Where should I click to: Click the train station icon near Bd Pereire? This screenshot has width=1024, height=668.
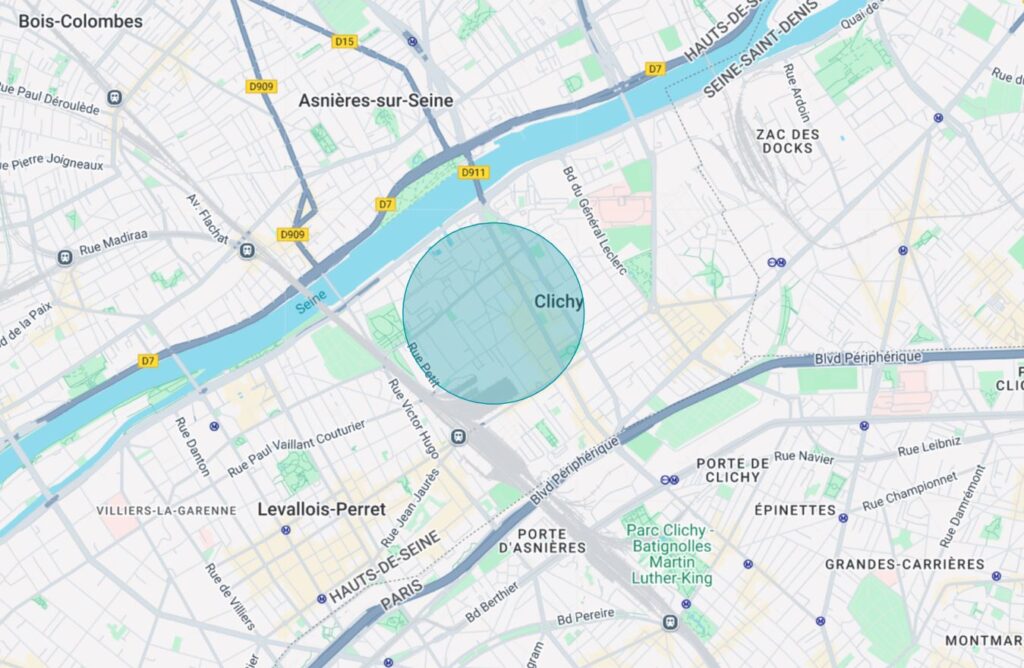pos(670,622)
